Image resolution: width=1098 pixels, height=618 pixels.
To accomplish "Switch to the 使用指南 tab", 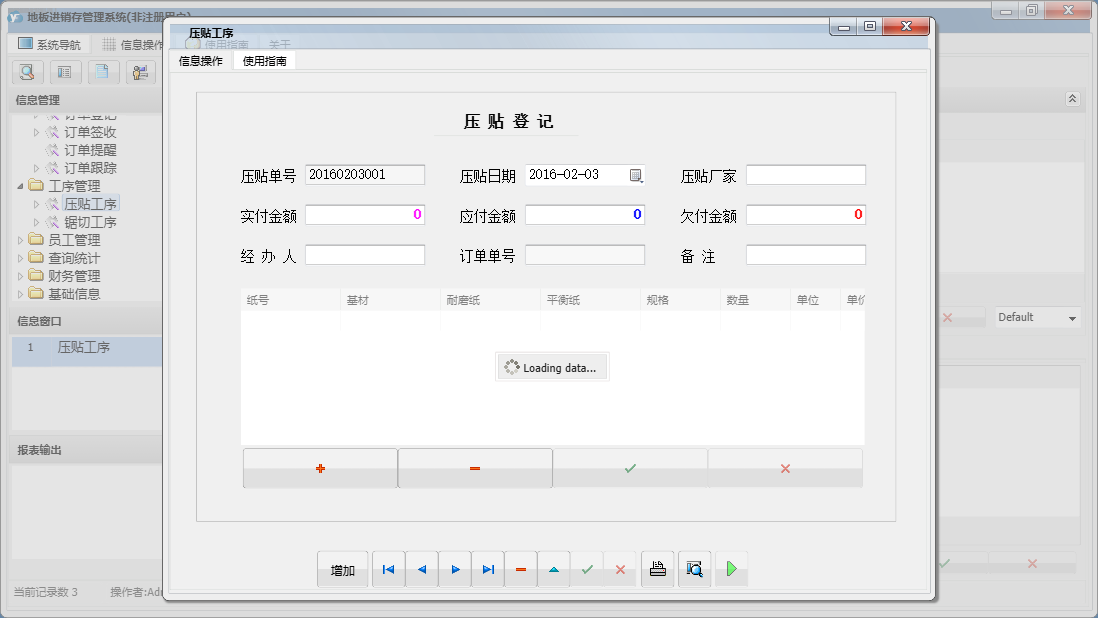I will (266, 59).
